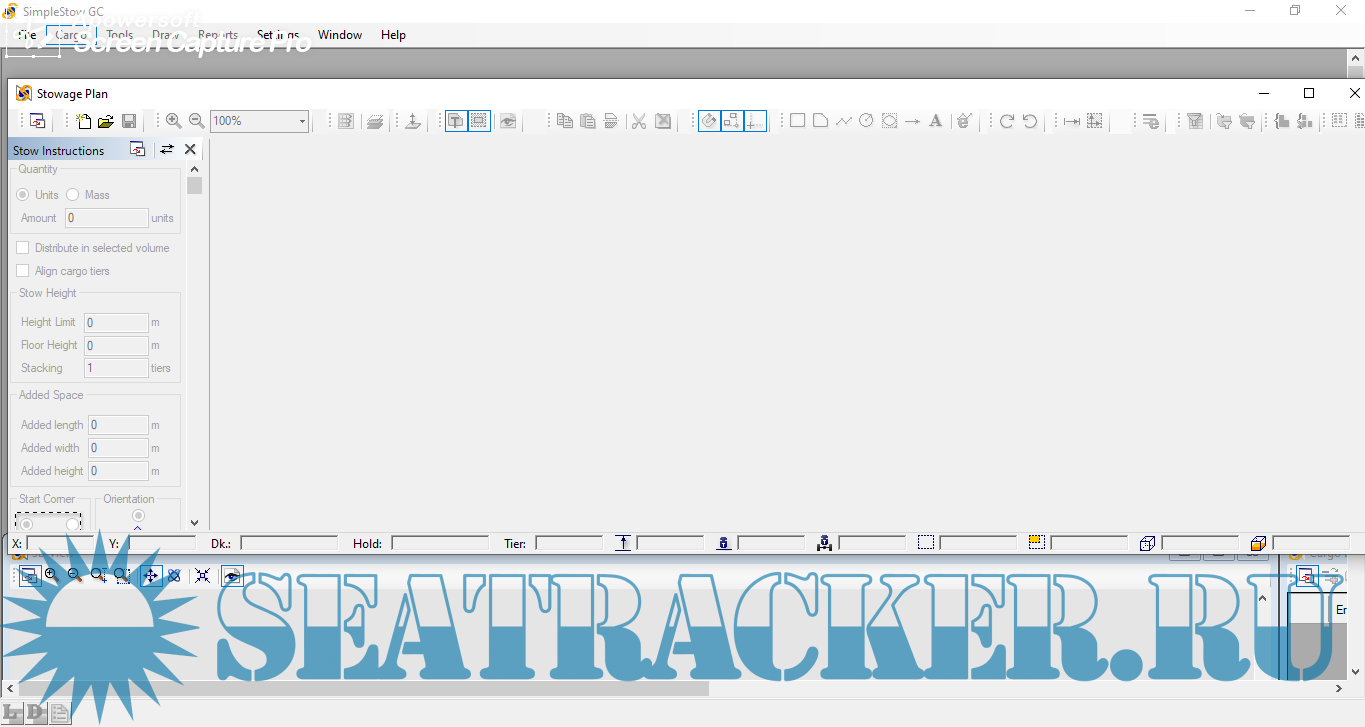Select the arrow drawing tool
The width and height of the screenshot is (1365, 727).
click(912, 121)
